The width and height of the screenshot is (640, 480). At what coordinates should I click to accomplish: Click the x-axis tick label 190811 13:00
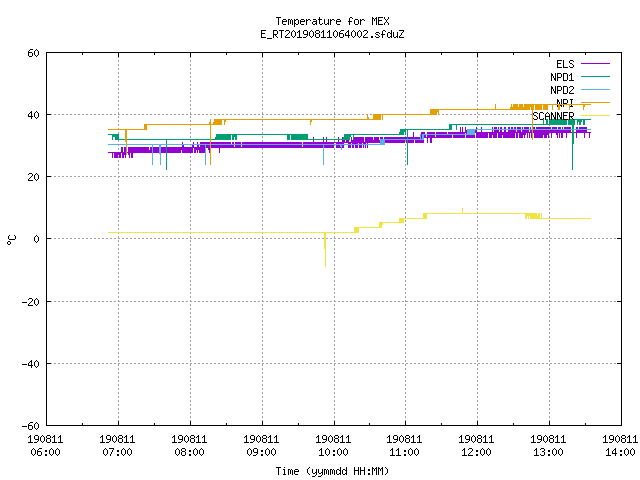pyautogui.click(x=548, y=446)
